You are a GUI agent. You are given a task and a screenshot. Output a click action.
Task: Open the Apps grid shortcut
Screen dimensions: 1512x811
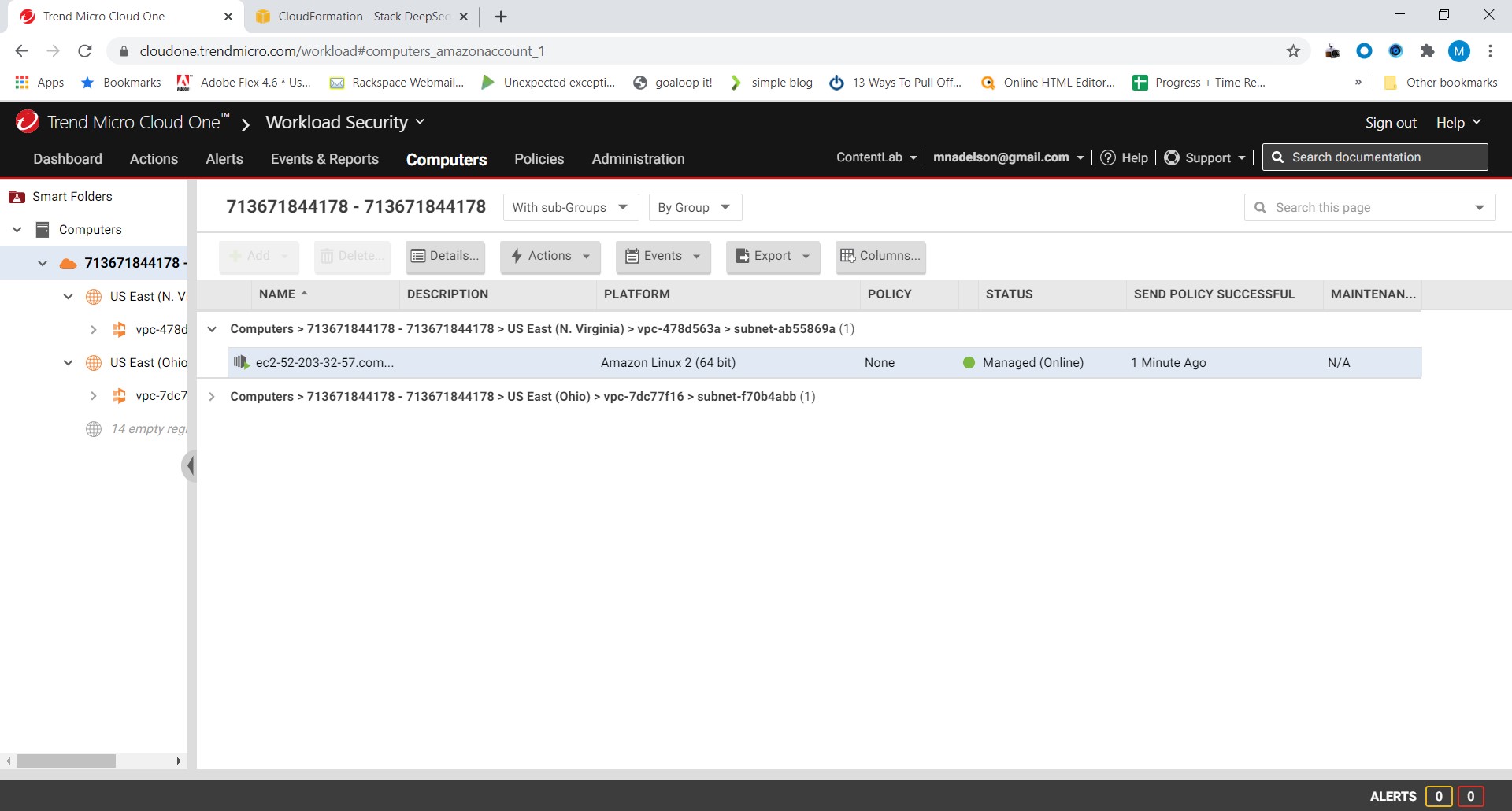click(x=39, y=83)
